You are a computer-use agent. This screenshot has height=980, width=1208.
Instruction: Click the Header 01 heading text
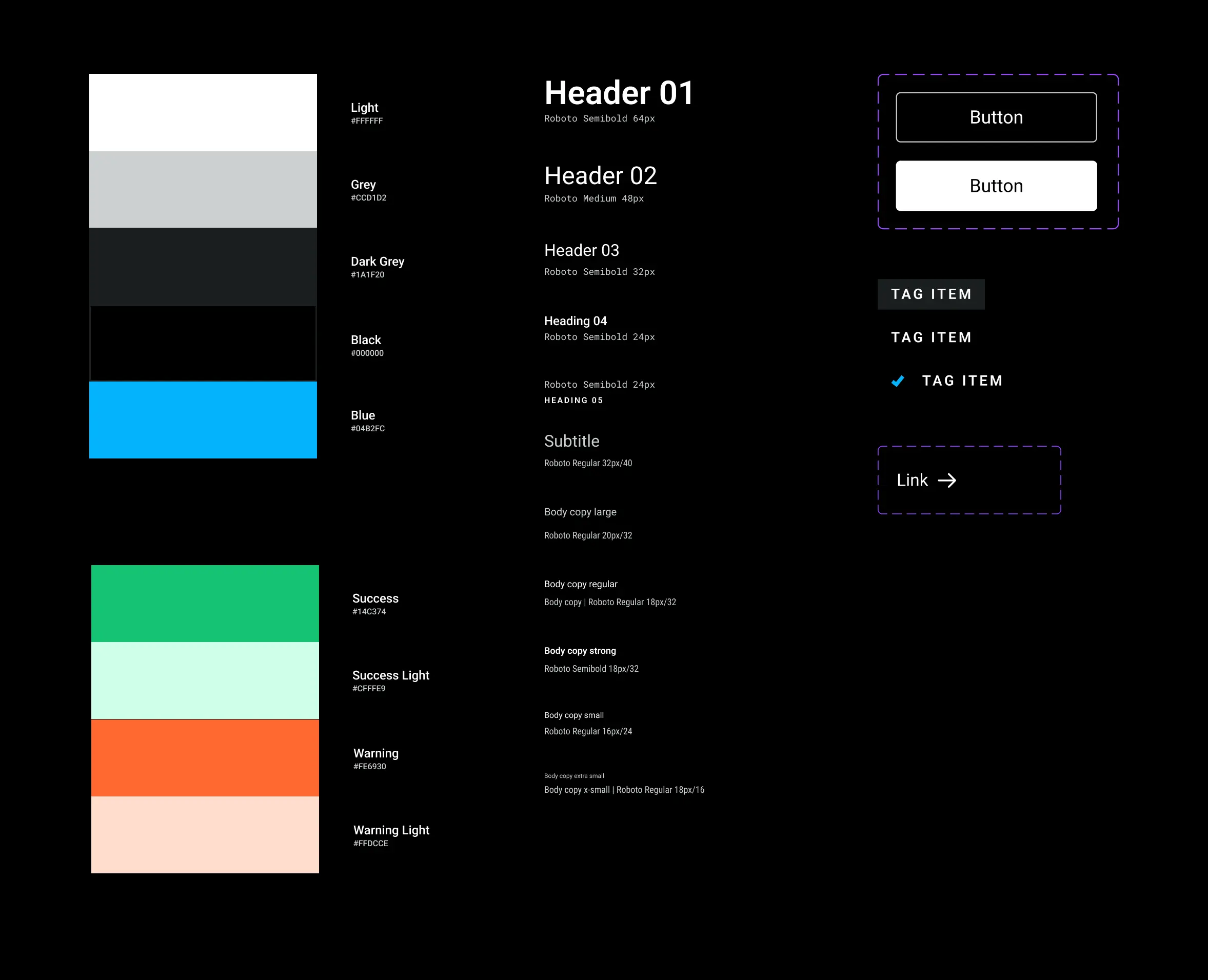tap(619, 93)
